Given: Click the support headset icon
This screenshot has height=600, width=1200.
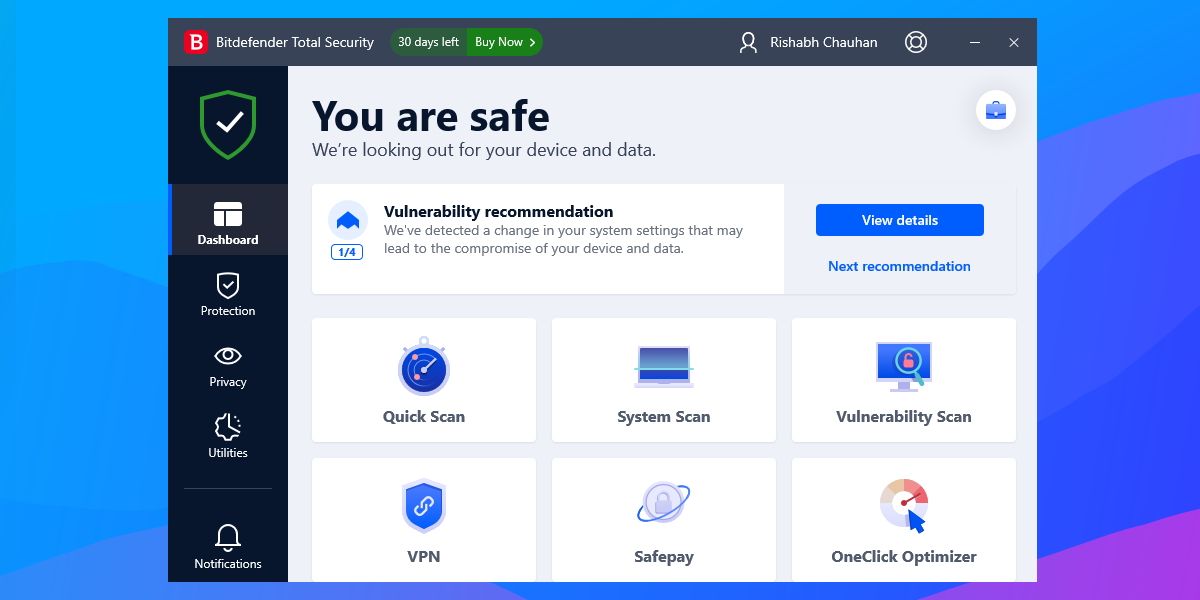Looking at the screenshot, I should tap(915, 42).
